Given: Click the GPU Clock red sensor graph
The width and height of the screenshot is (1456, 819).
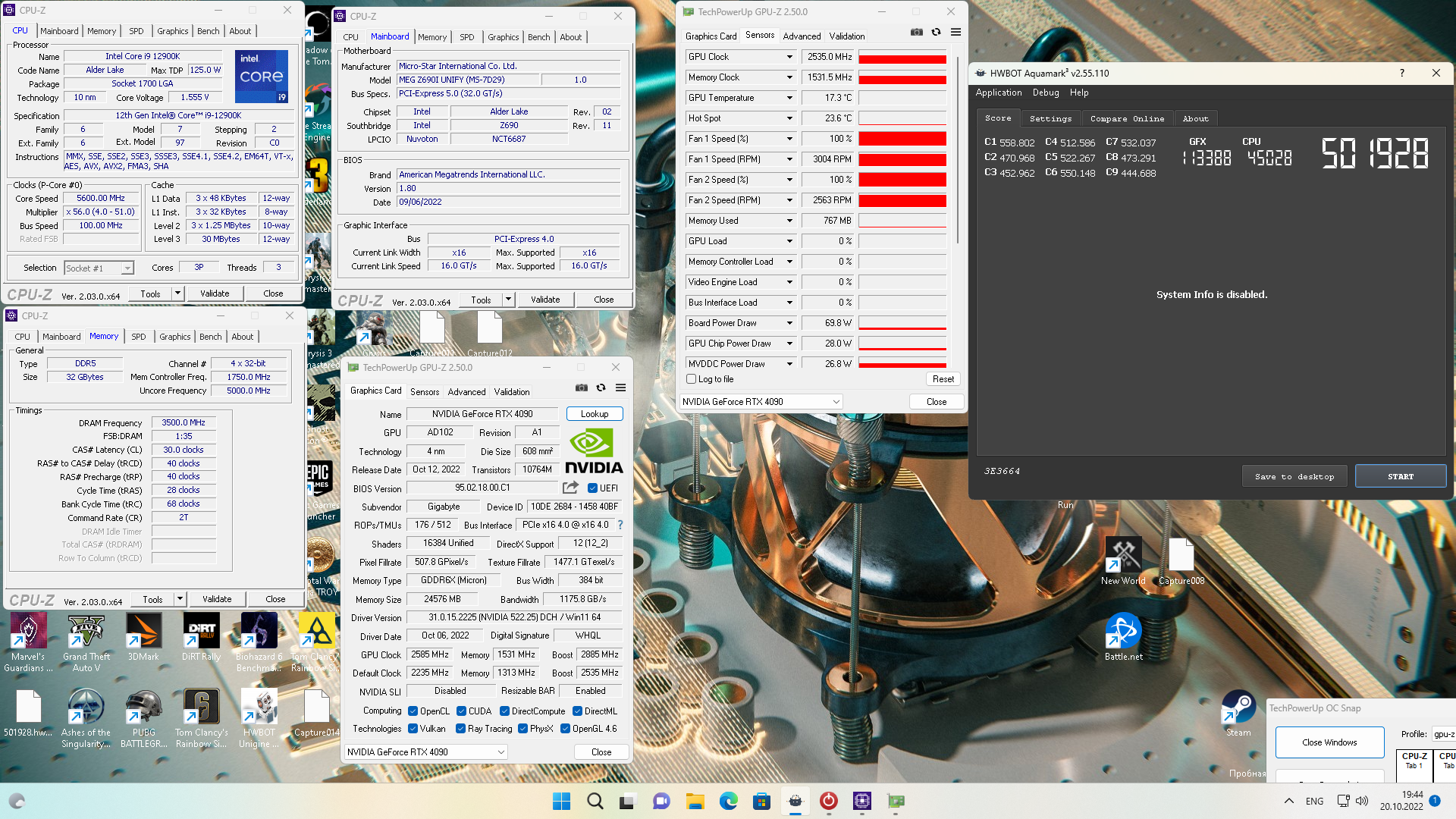Looking at the screenshot, I should click(x=902, y=57).
